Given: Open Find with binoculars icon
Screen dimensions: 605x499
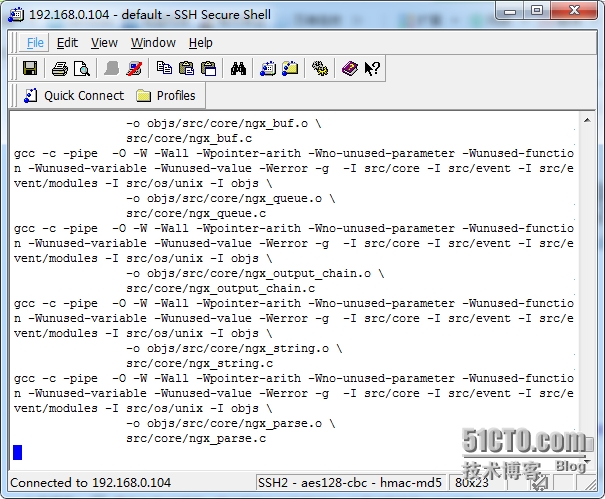Looking at the screenshot, I should click(238, 69).
